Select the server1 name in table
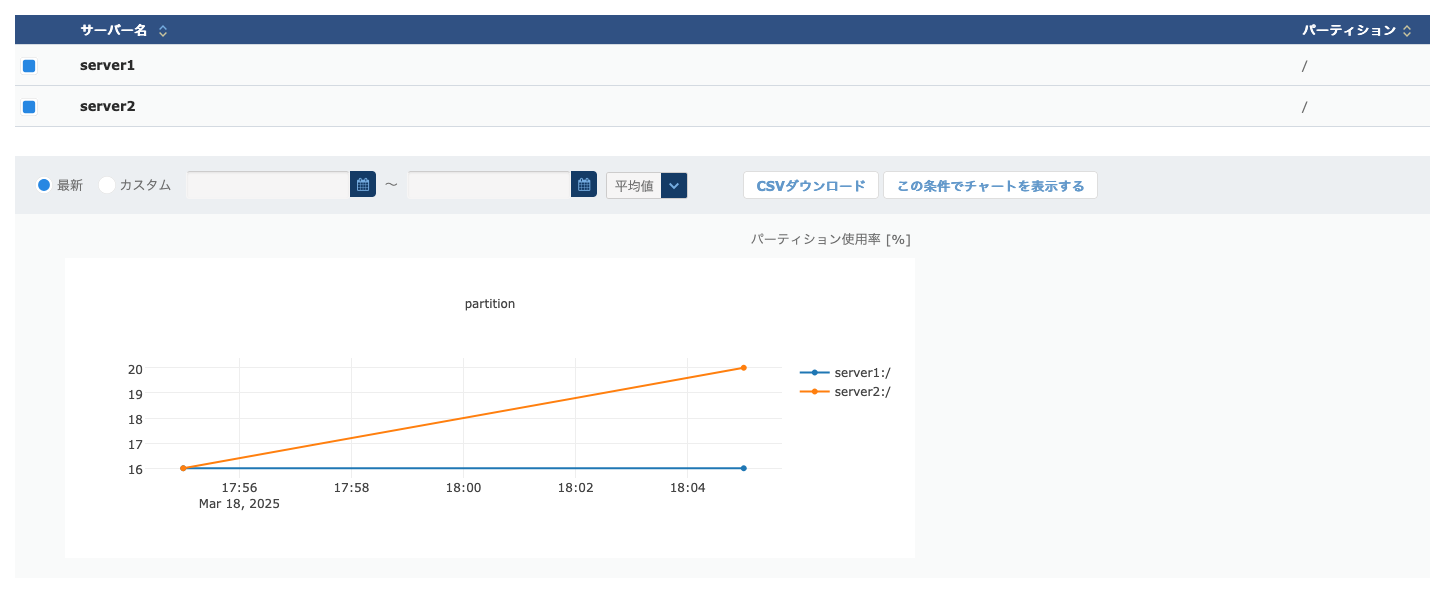1430x613 pixels. tap(107, 66)
